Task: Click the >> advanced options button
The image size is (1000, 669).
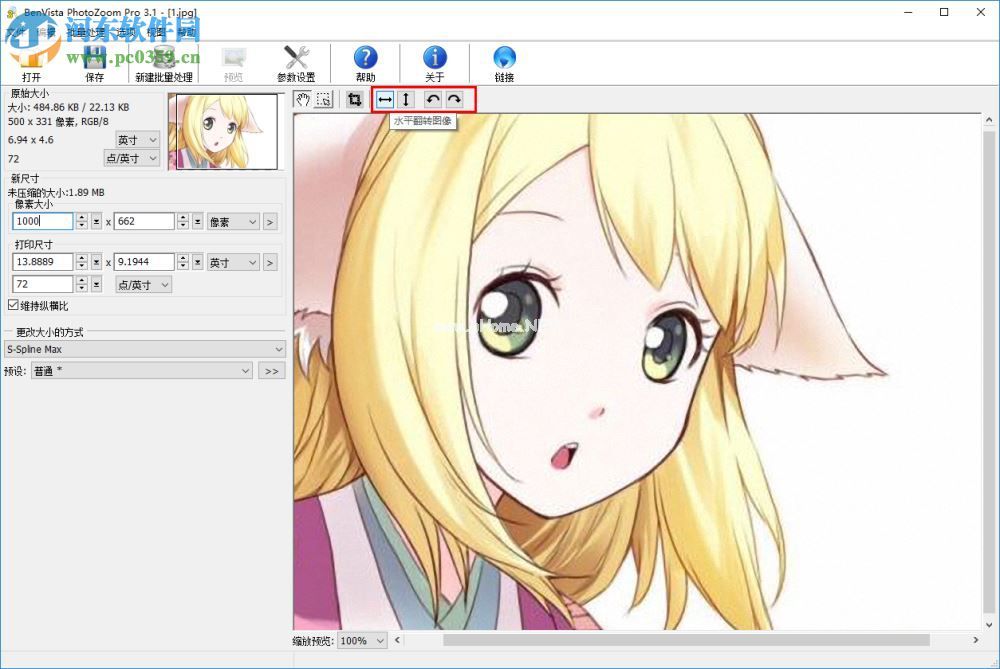Action: click(270, 370)
